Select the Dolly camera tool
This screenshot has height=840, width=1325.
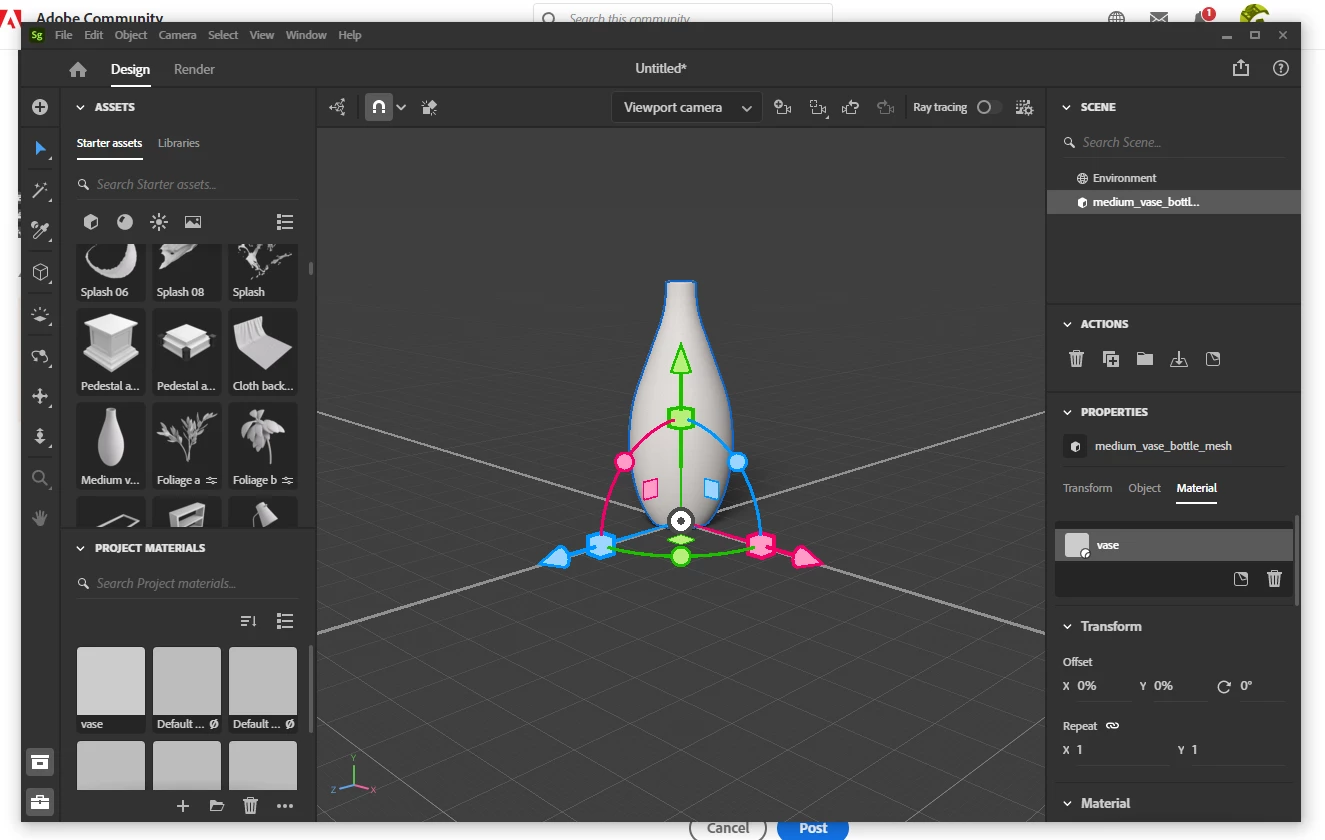40,437
